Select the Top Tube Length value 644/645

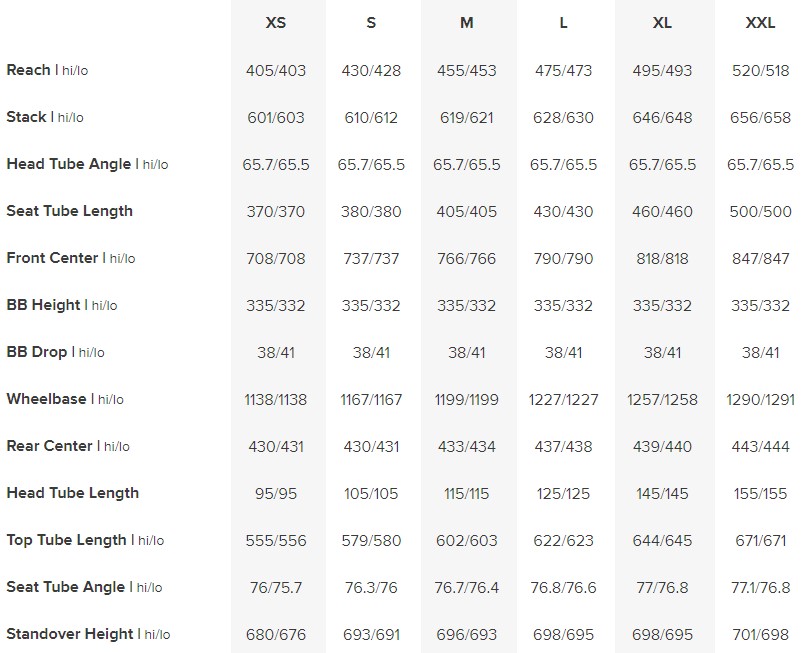663,541
